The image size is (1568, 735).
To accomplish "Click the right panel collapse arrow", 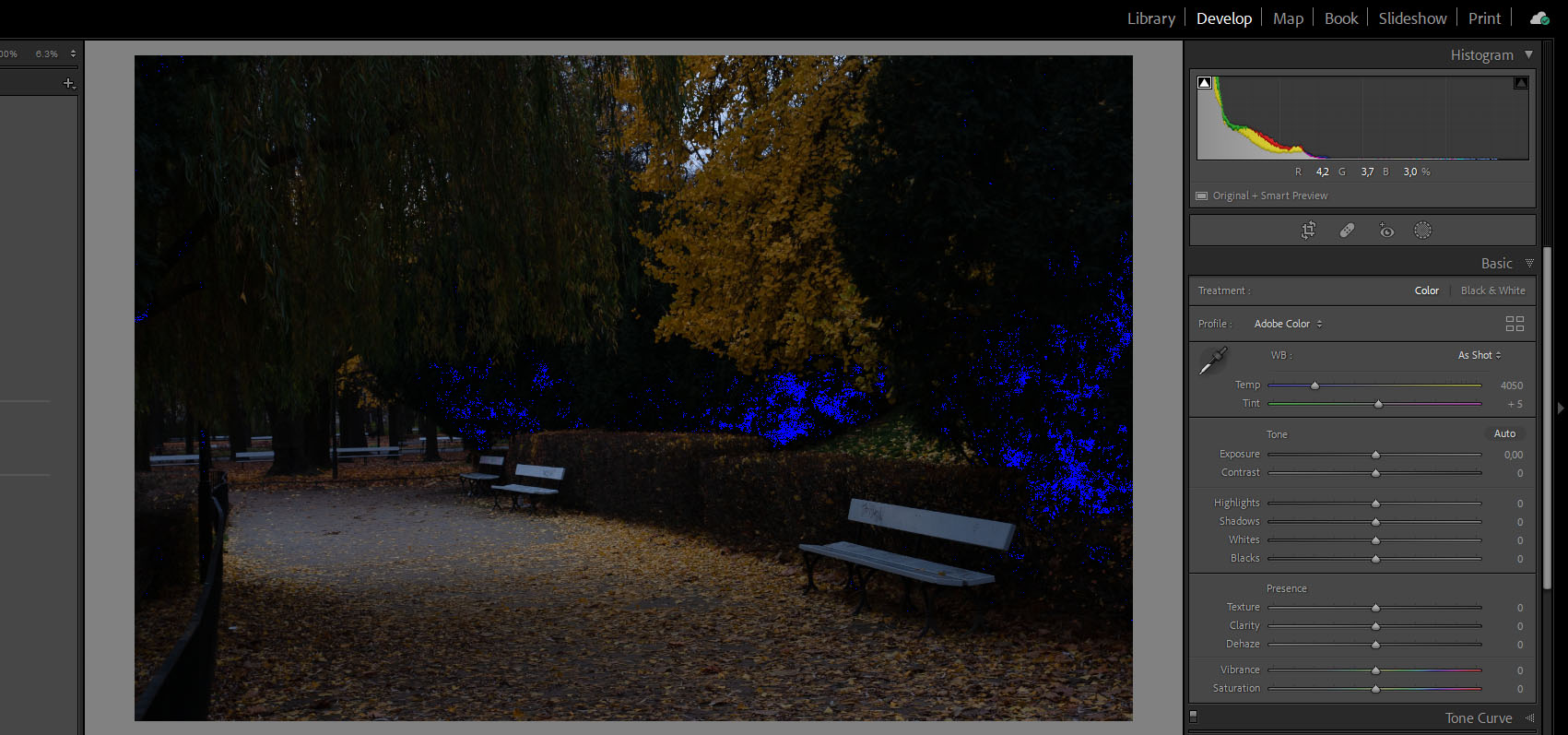I will [x=1560, y=408].
